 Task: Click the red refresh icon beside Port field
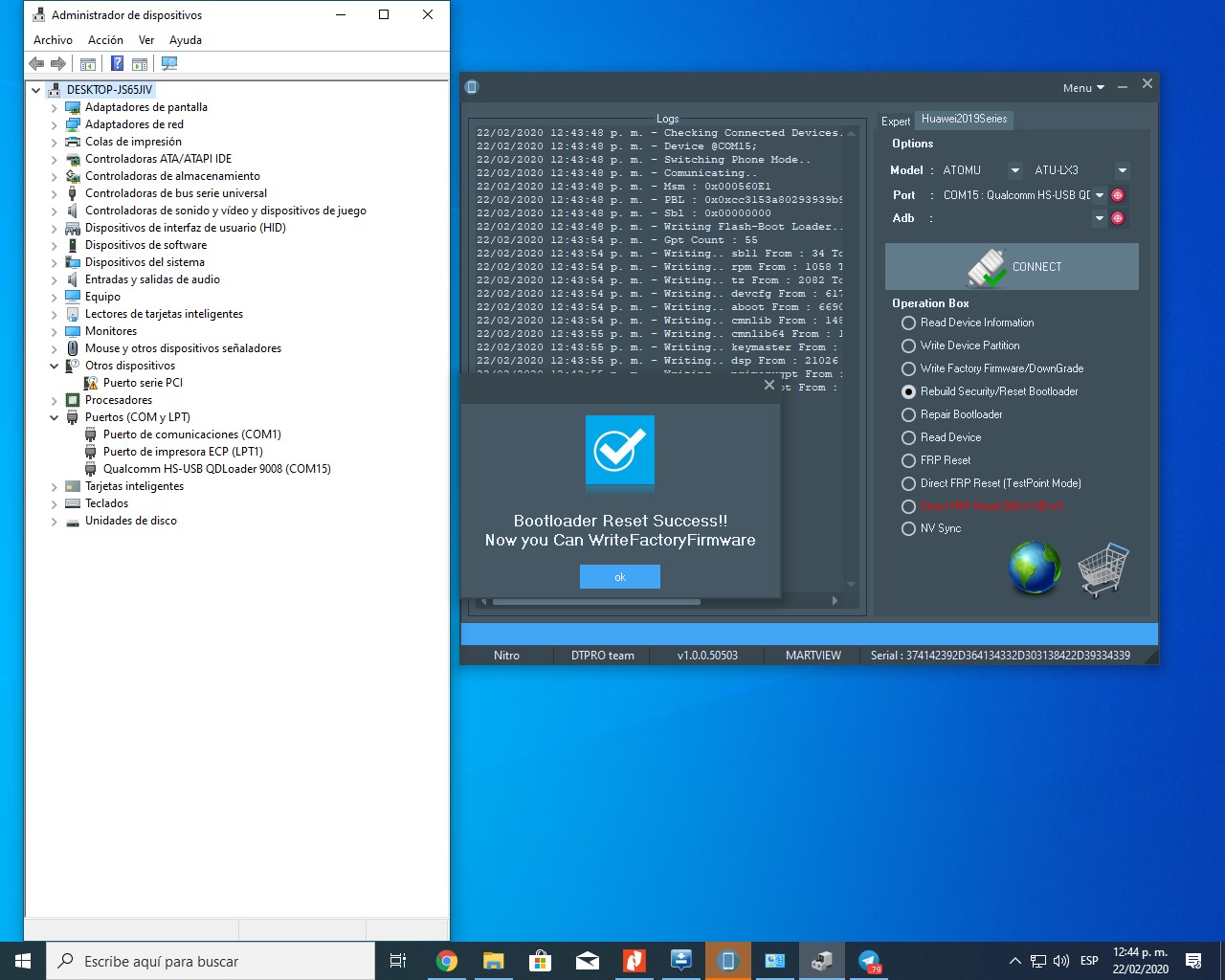[1117, 195]
